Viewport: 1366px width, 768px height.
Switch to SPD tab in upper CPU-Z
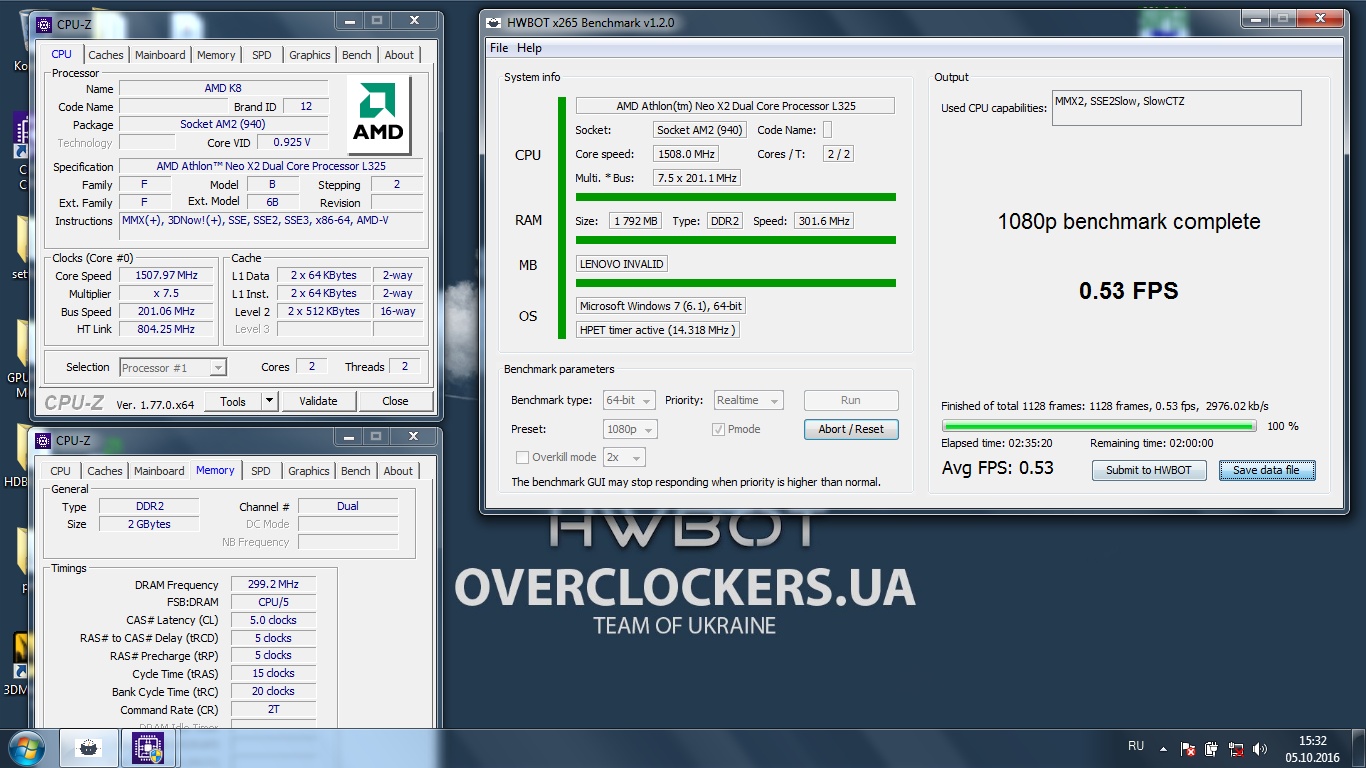click(262, 55)
